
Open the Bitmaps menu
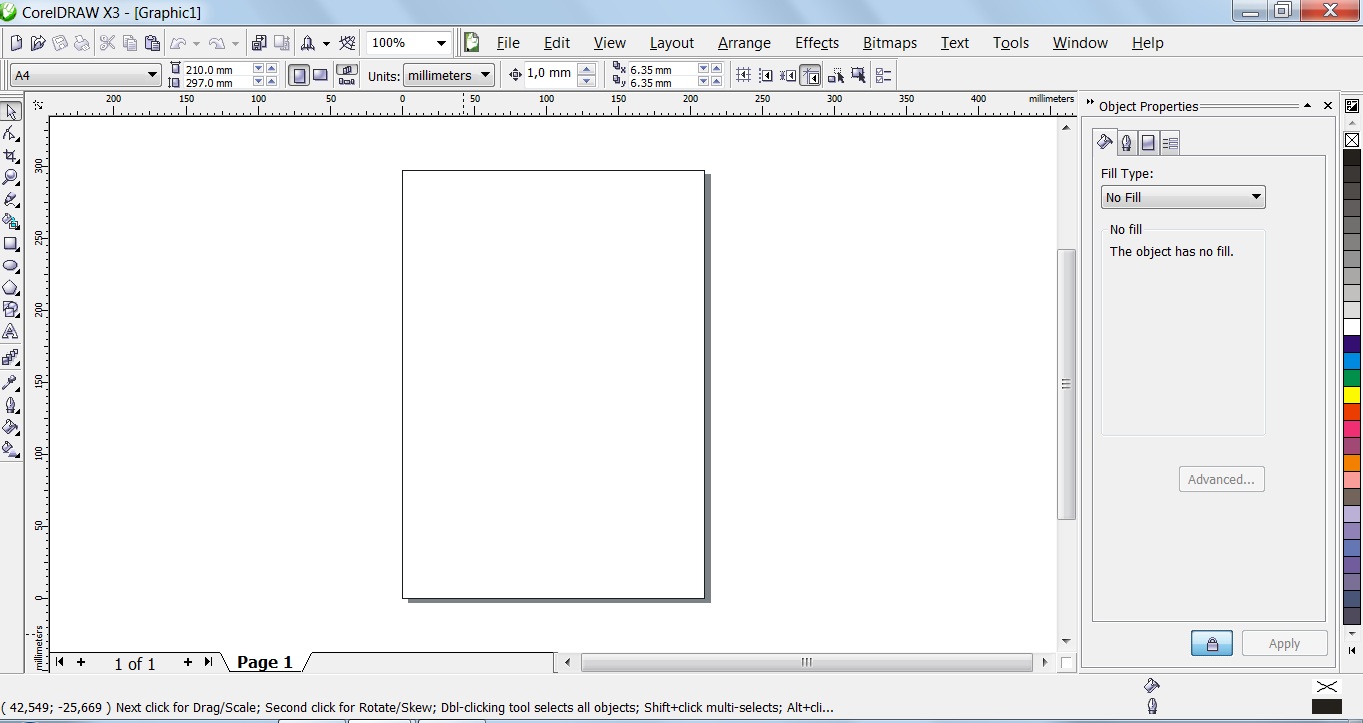pos(890,43)
